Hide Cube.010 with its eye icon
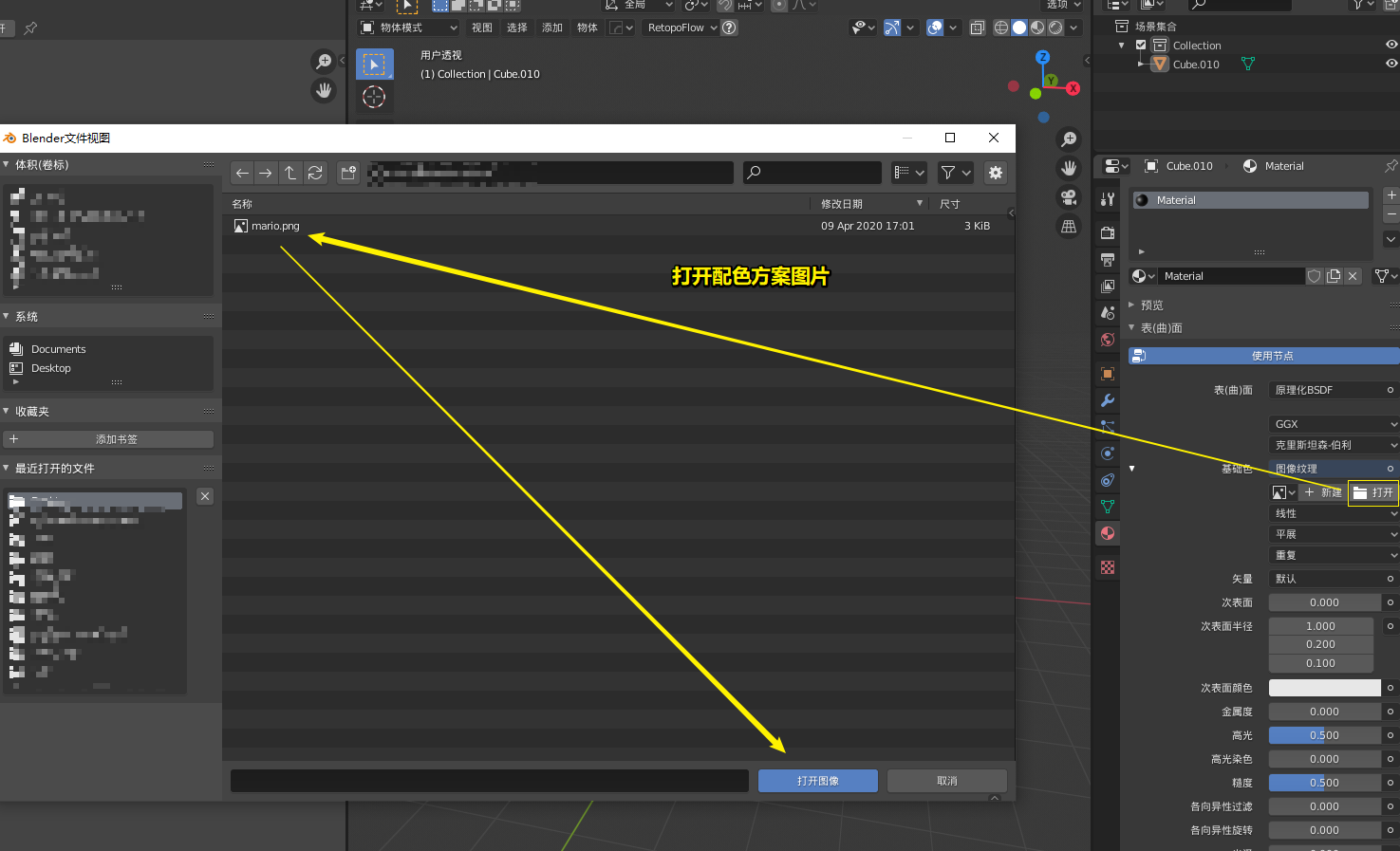This screenshot has width=1400, height=851. [x=1391, y=64]
